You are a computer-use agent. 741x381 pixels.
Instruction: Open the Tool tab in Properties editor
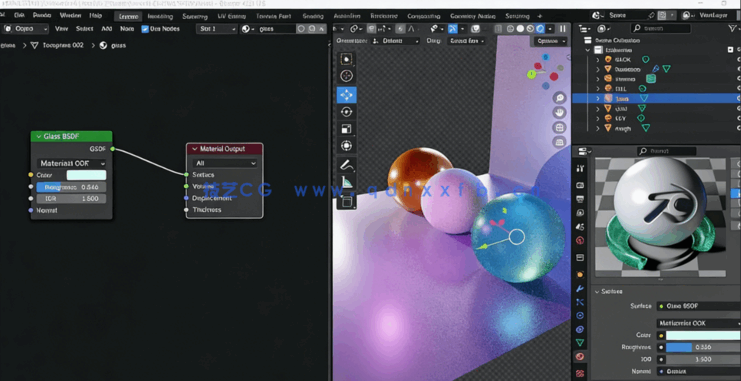point(580,168)
